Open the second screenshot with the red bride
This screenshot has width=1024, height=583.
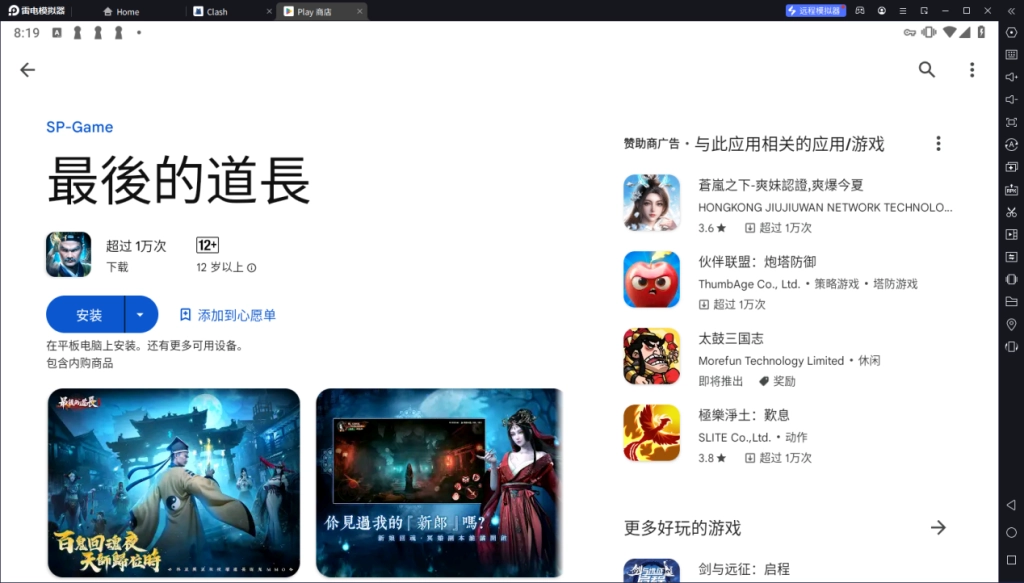pos(440,483)
